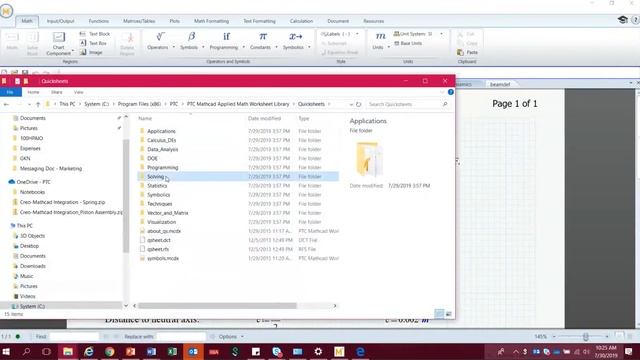The image size is (640, 360).
Task: Open the Symbols beta icon in ribbon
Action: [191, 37]
